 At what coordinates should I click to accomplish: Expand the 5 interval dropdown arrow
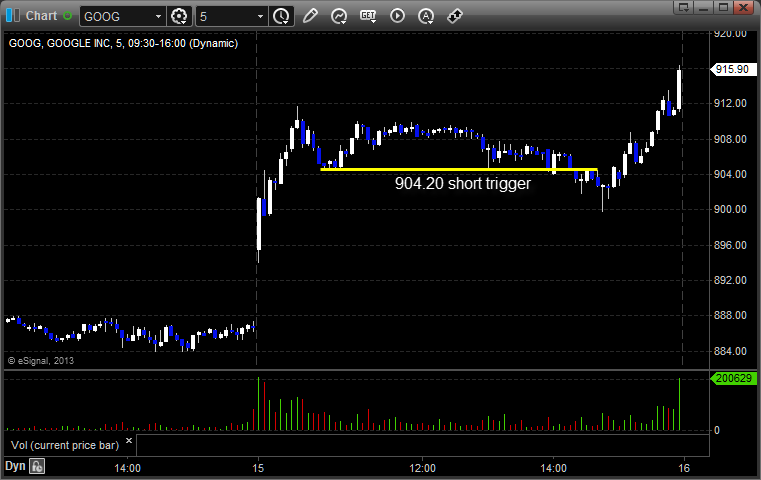[x=260, y=16]
